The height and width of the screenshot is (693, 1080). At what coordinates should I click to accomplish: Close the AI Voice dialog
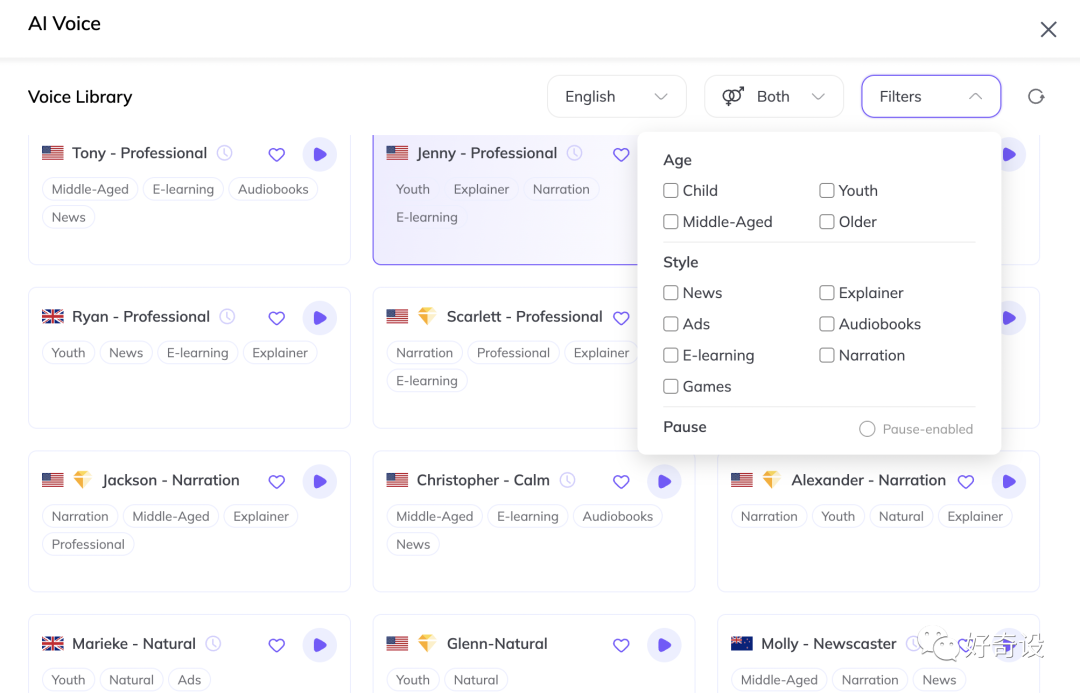[1048, 30]
